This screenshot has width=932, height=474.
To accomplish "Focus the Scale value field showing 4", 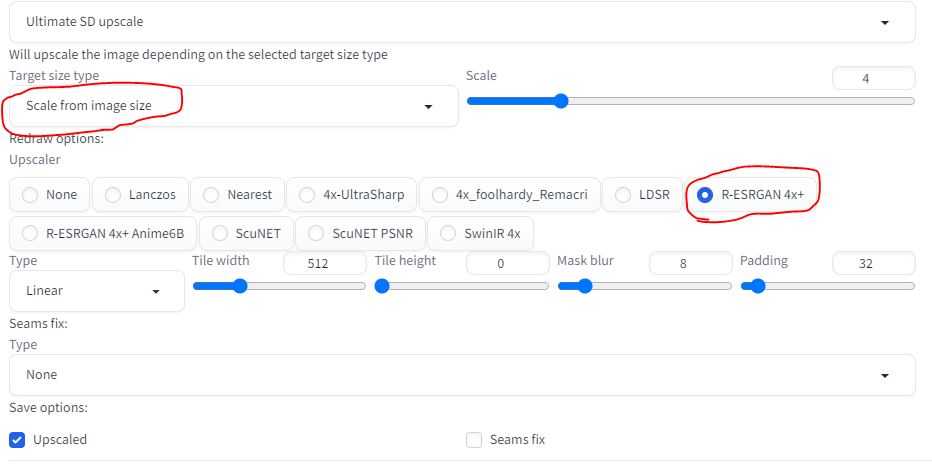I will tap(874, 79).
